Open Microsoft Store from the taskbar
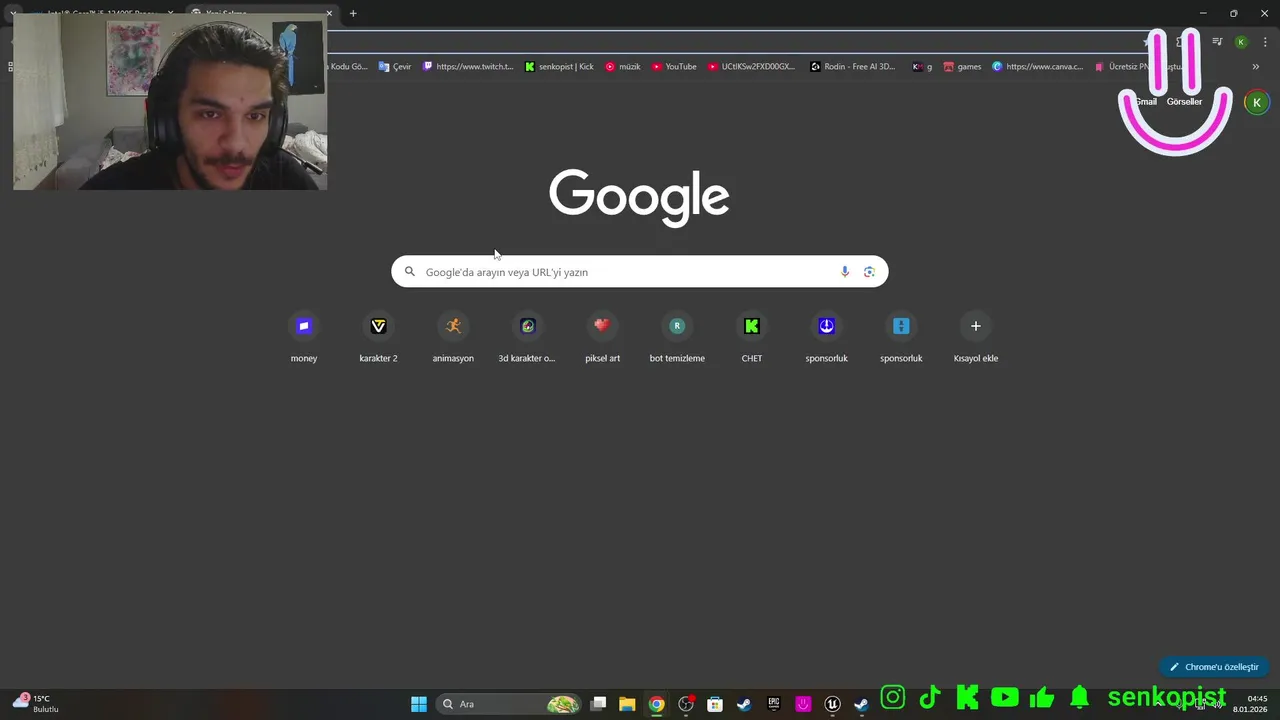 click(715, 704)
